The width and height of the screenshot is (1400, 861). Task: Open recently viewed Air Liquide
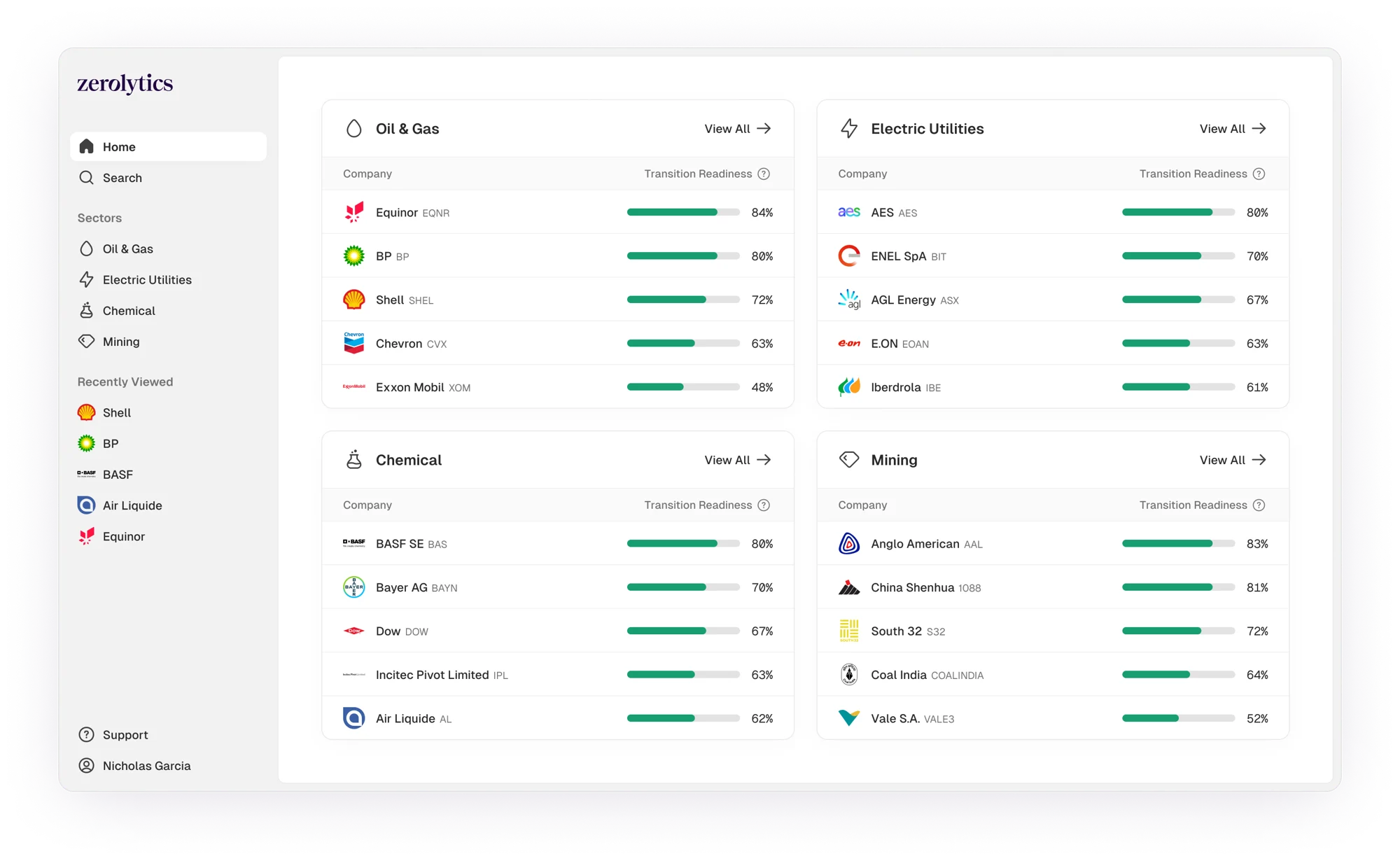(132, 505)
